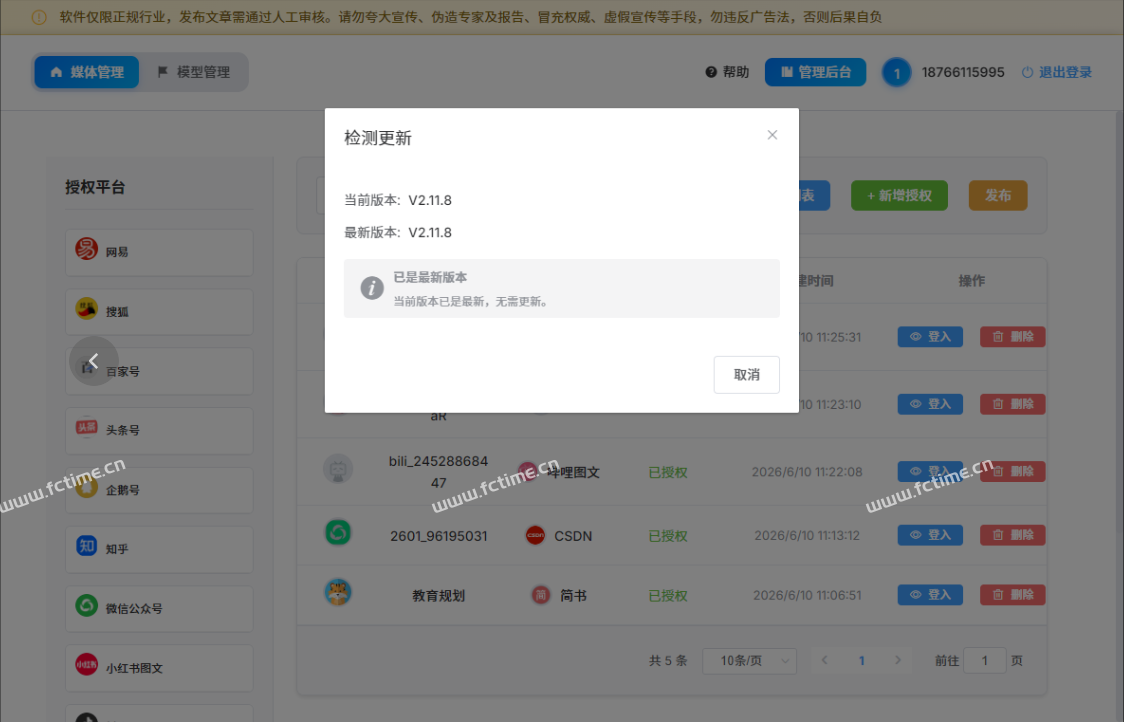This screenshot has height=722, width=1124.
Task: Click 登入 in the 11:25:31 row
Action: [930, 337]
